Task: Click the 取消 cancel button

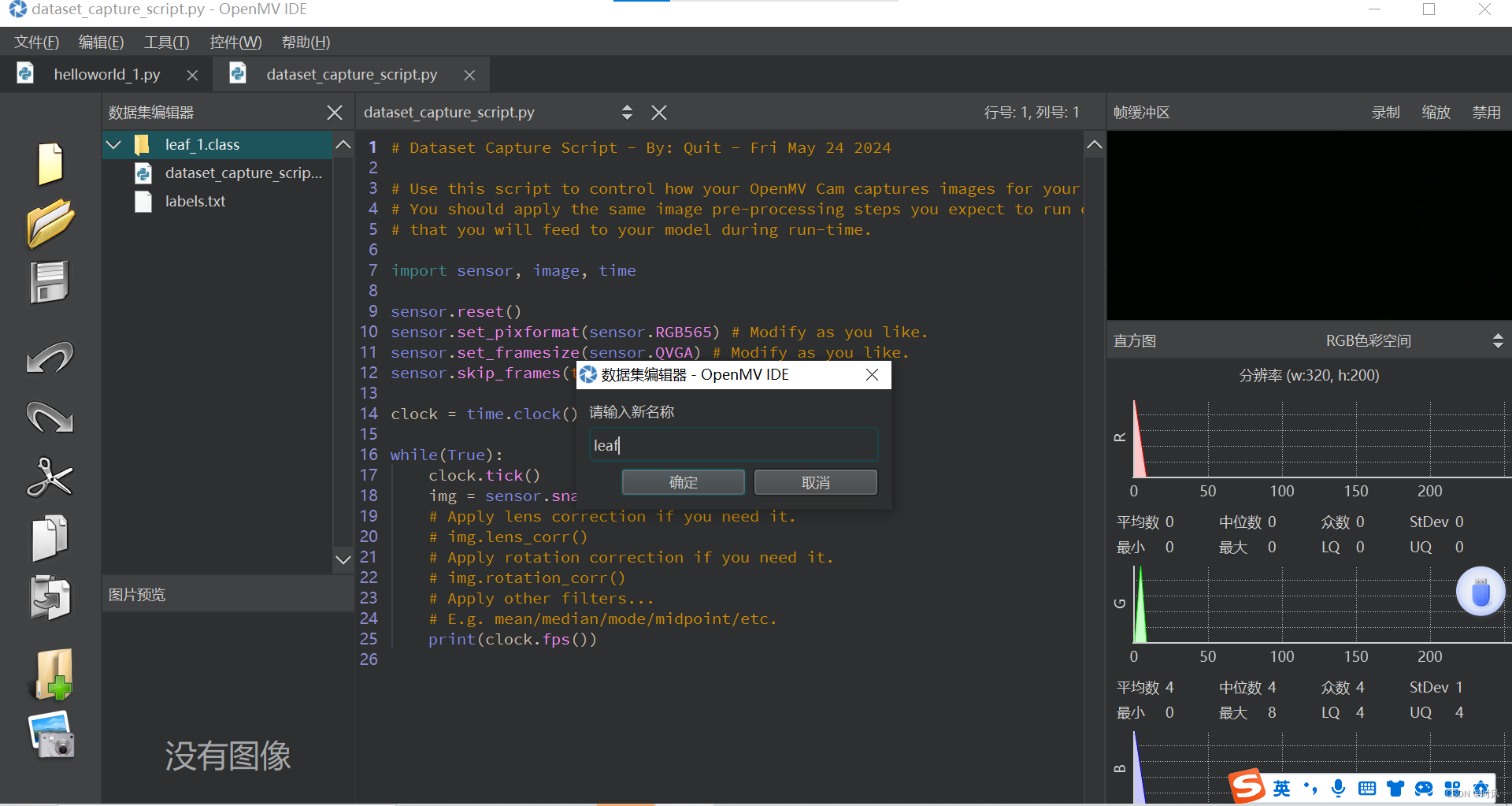Action: pyautogui.click(x=816, y=482)
